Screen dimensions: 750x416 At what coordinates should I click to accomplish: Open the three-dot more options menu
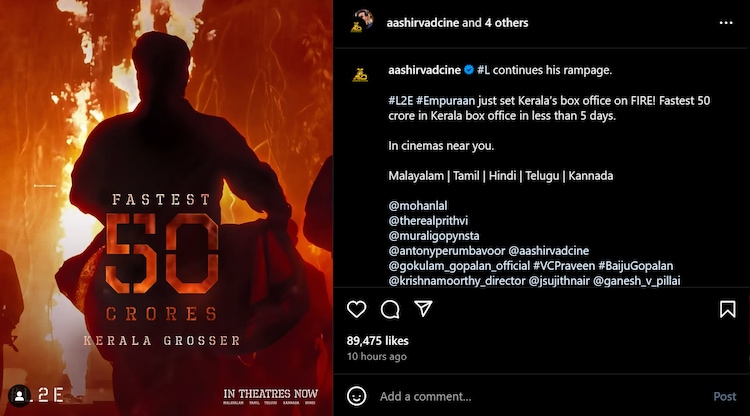tap(726, 23)
